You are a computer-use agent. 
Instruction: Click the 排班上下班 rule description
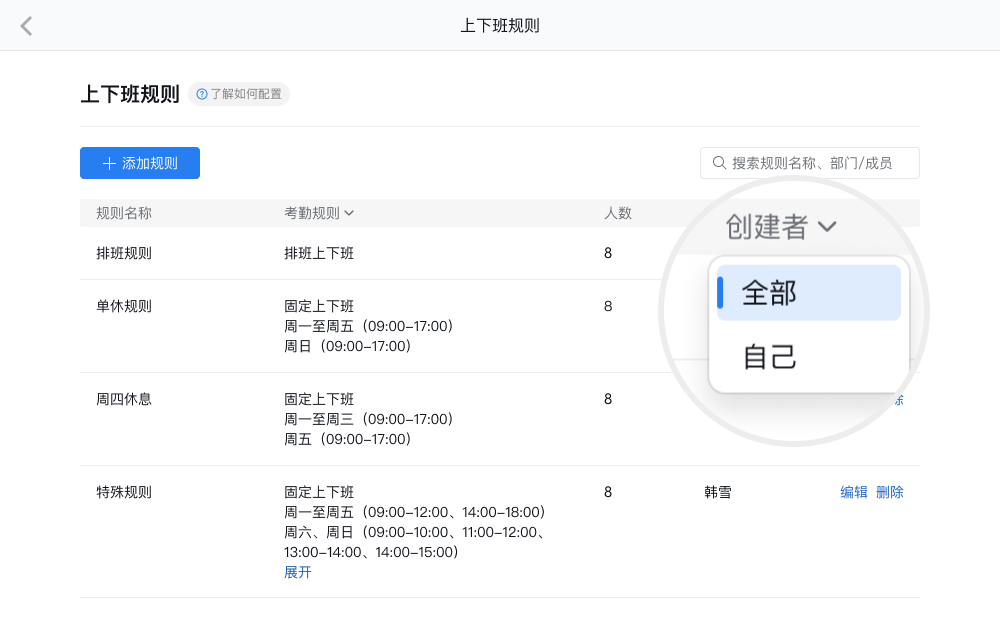click(x=319, y=253)
